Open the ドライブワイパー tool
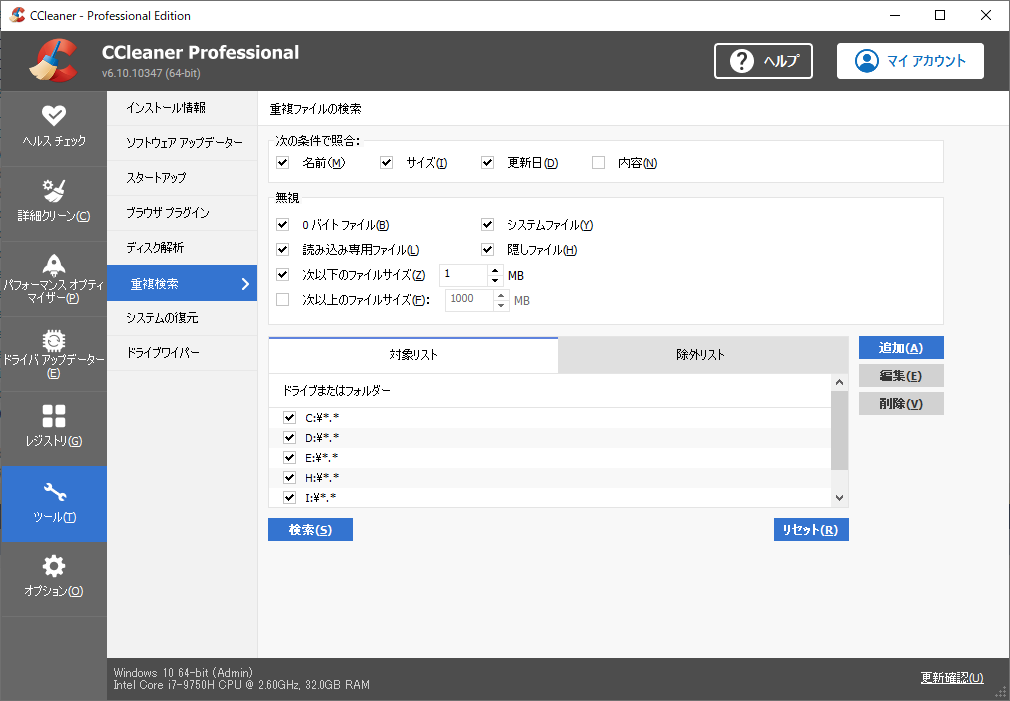This screenshot has width=1010, height=701. click(x=182, y=352)
